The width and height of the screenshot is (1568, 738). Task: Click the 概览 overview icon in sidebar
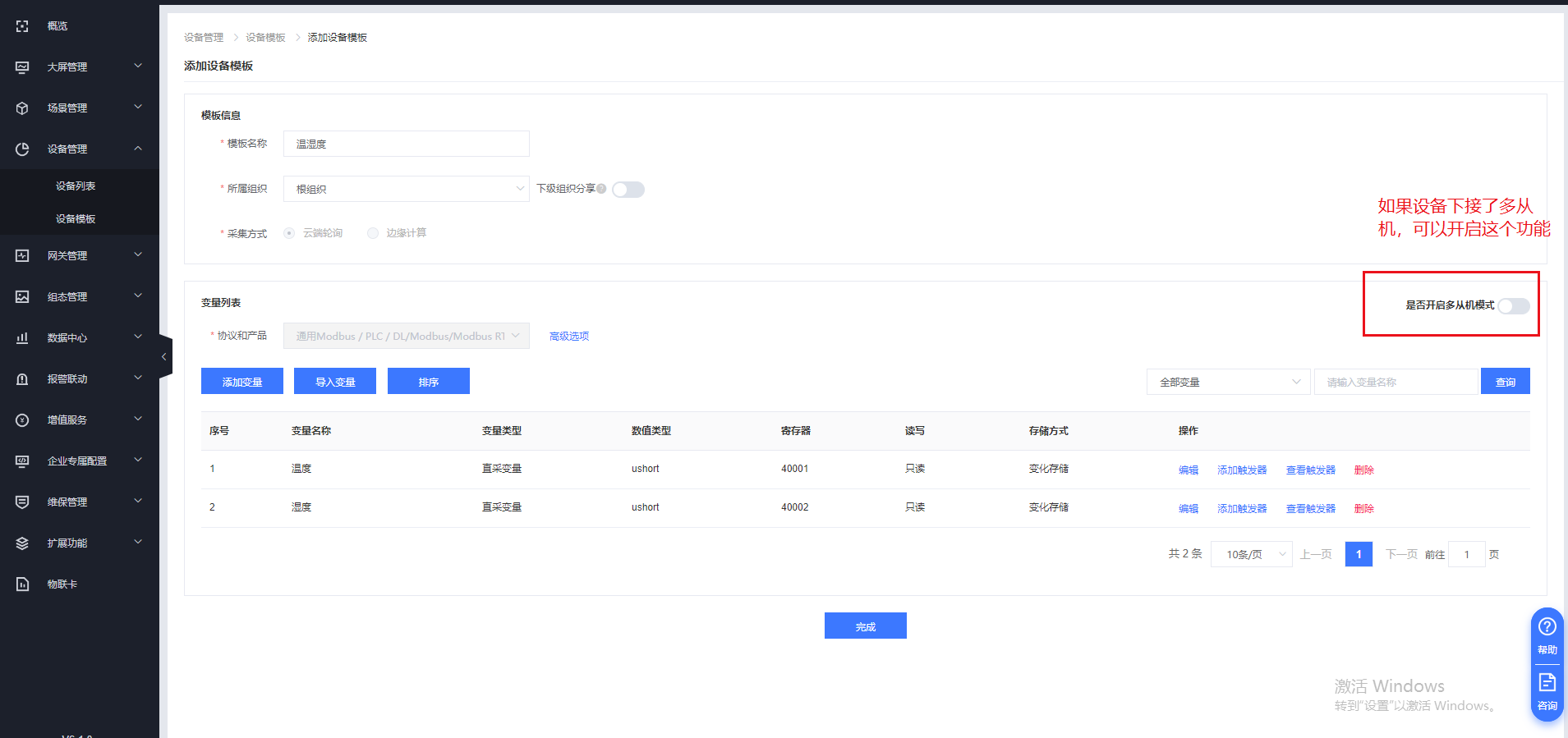[22, 26]
